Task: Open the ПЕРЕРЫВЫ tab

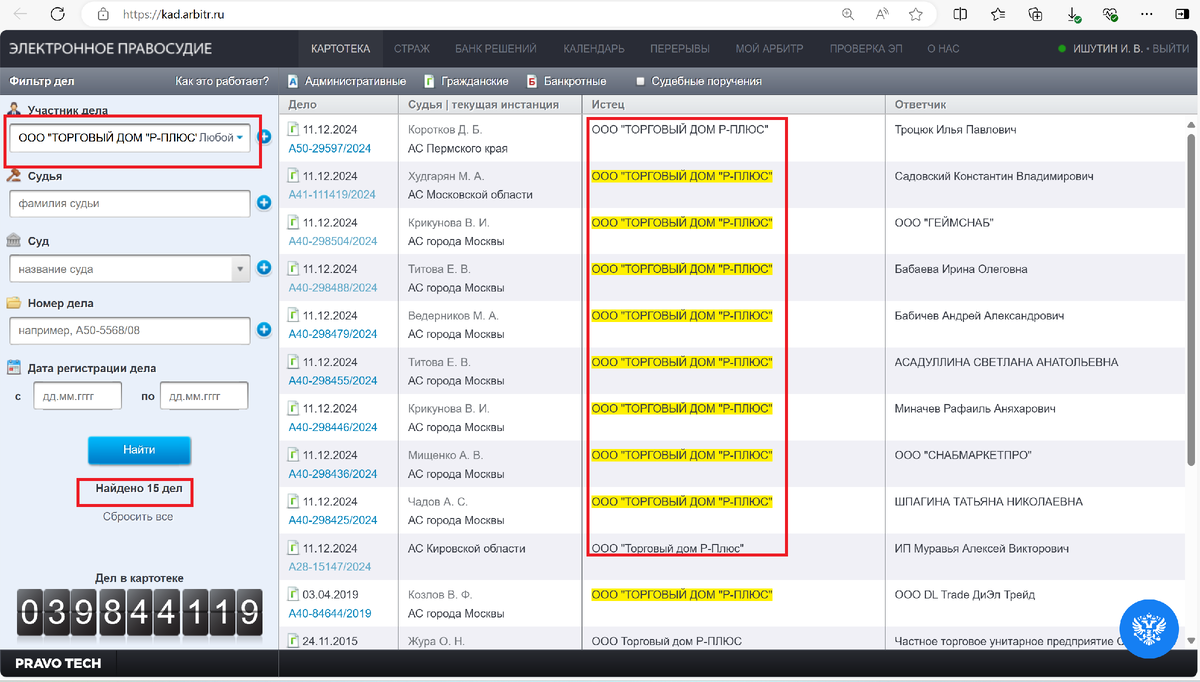Action: [680, 49]
